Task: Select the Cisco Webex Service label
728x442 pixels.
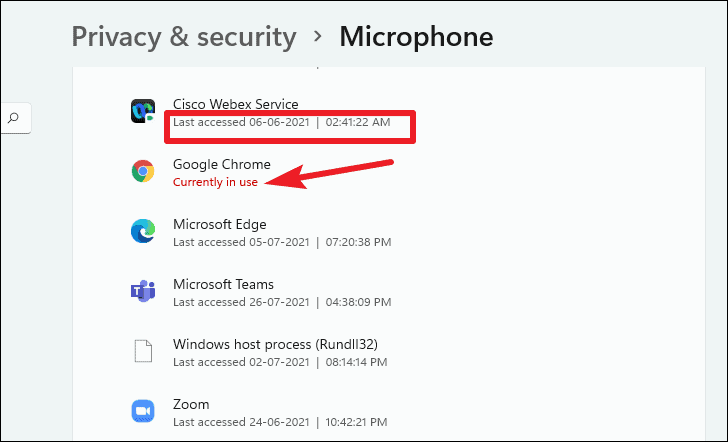Action: click(x=235, y=104)
